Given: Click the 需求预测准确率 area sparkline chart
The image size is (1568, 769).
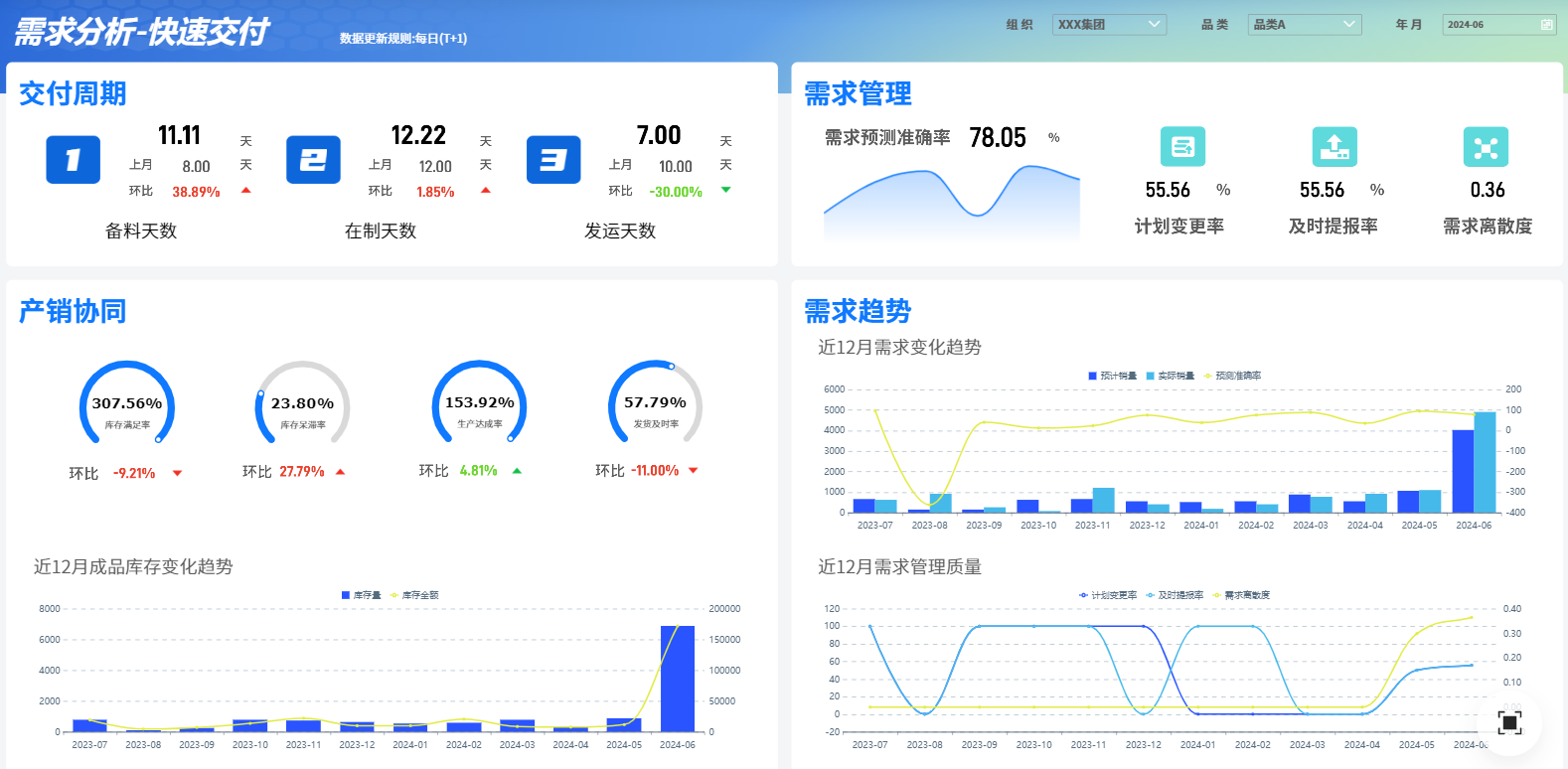Looking at the screenshot, I should (951, 203).
